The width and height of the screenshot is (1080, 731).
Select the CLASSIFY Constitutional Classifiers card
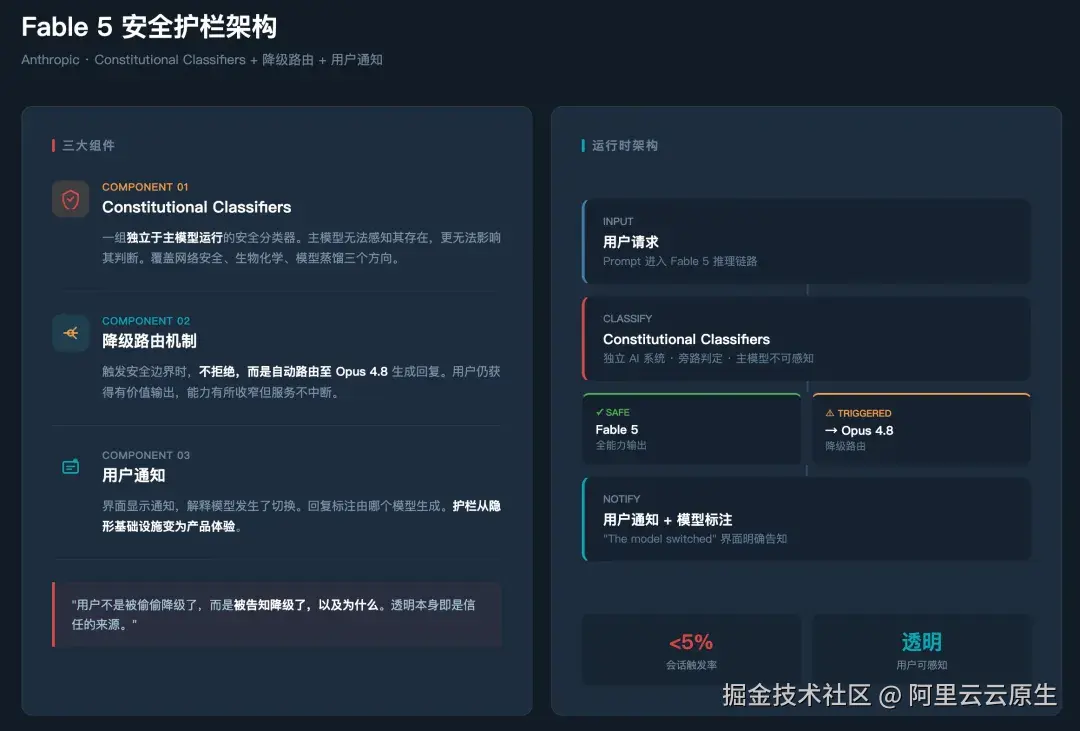(x=806, y=338)
